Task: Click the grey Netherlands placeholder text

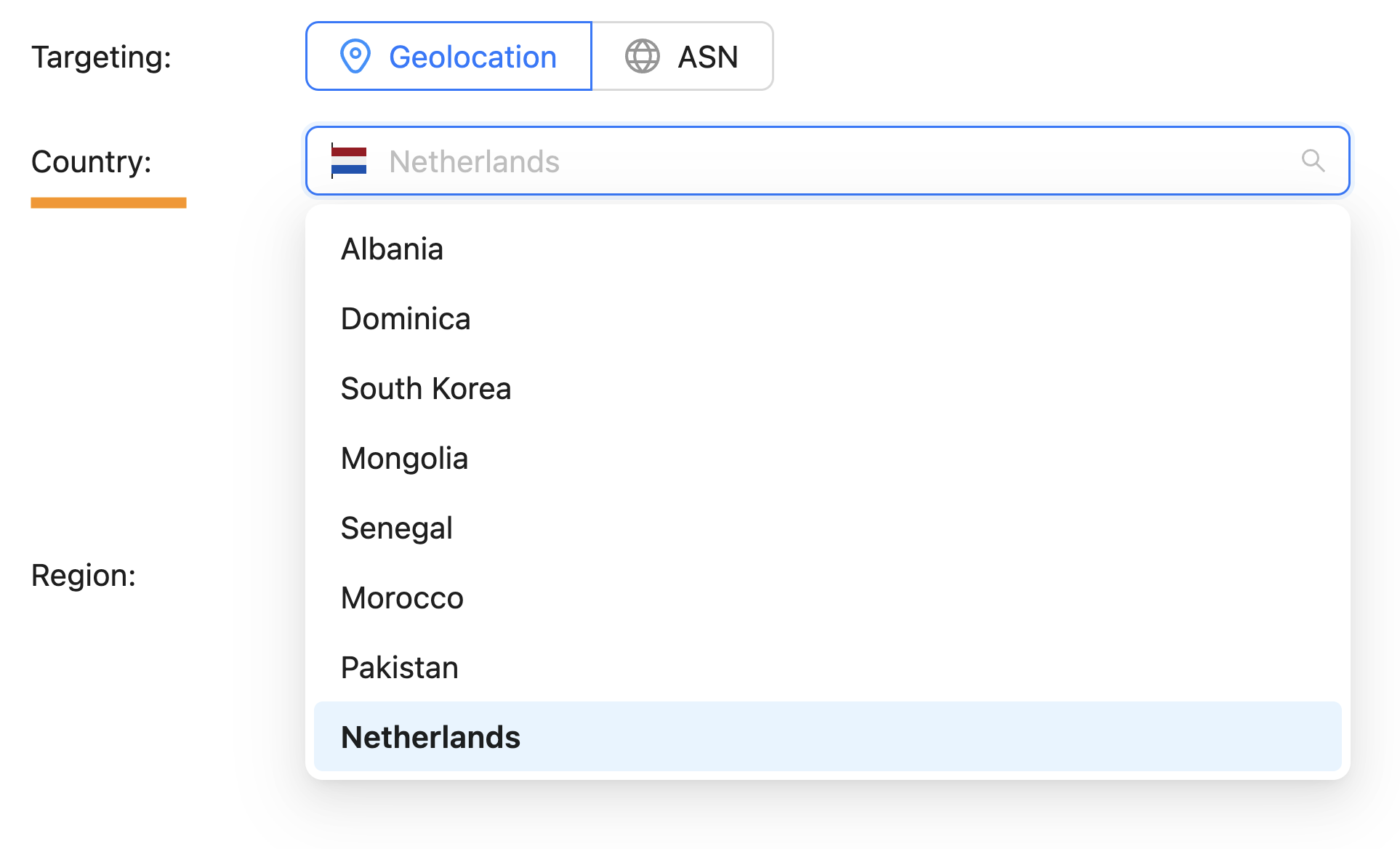Action: (x=474, y=161)
